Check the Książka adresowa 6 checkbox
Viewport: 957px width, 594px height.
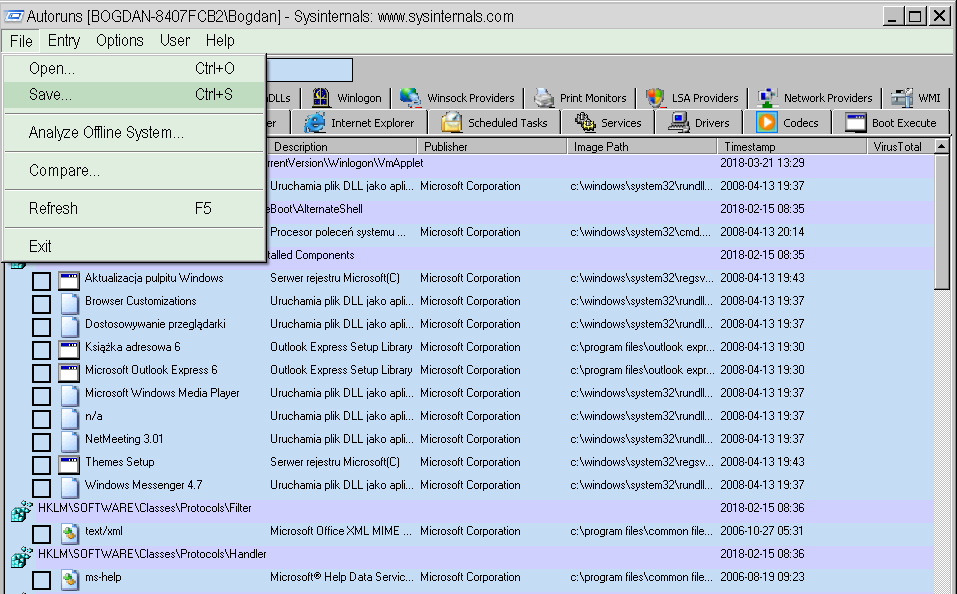(x=41, y=350)
